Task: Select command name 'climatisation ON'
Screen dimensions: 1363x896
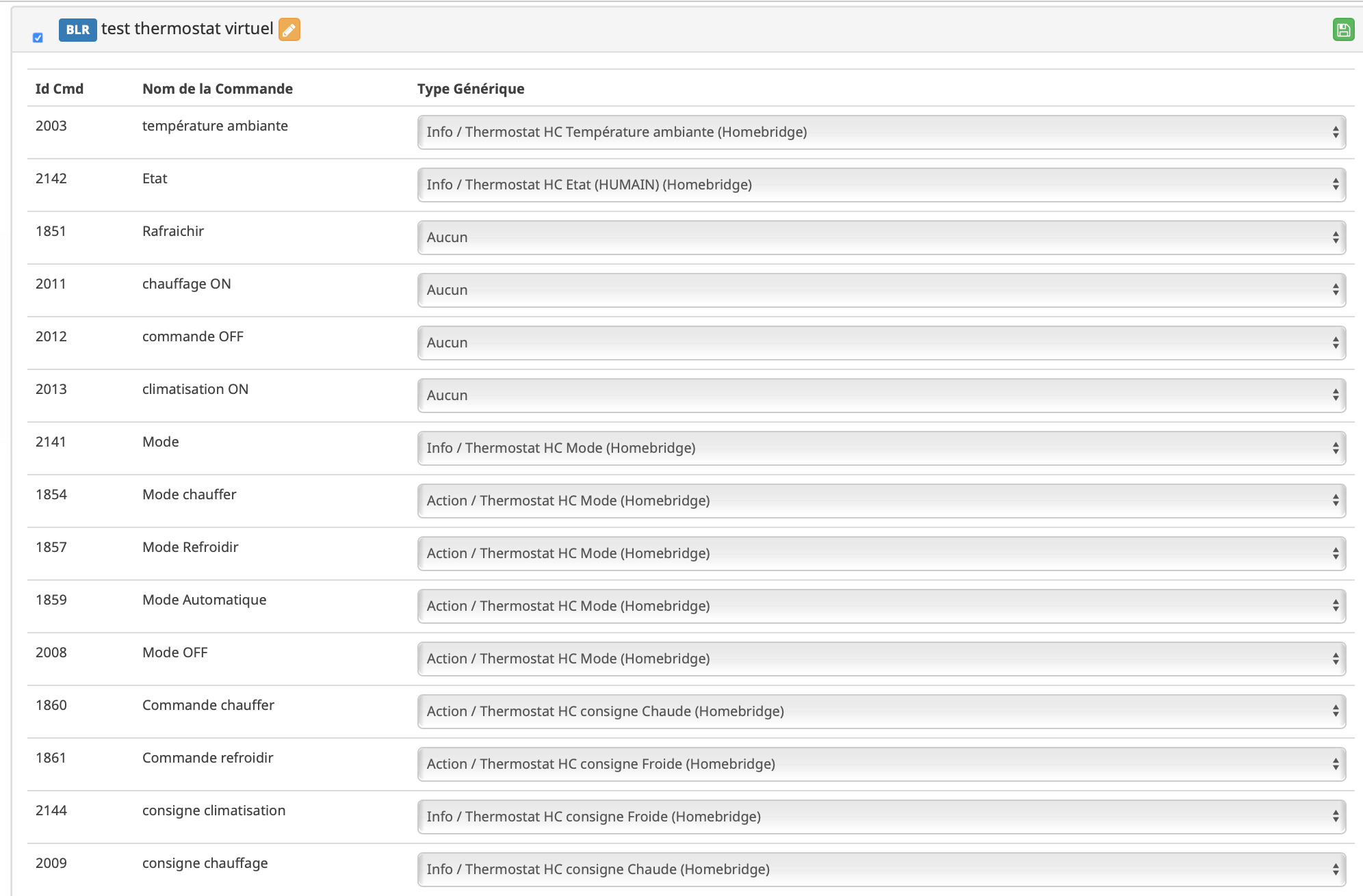Action: click(x=196, y=389)
